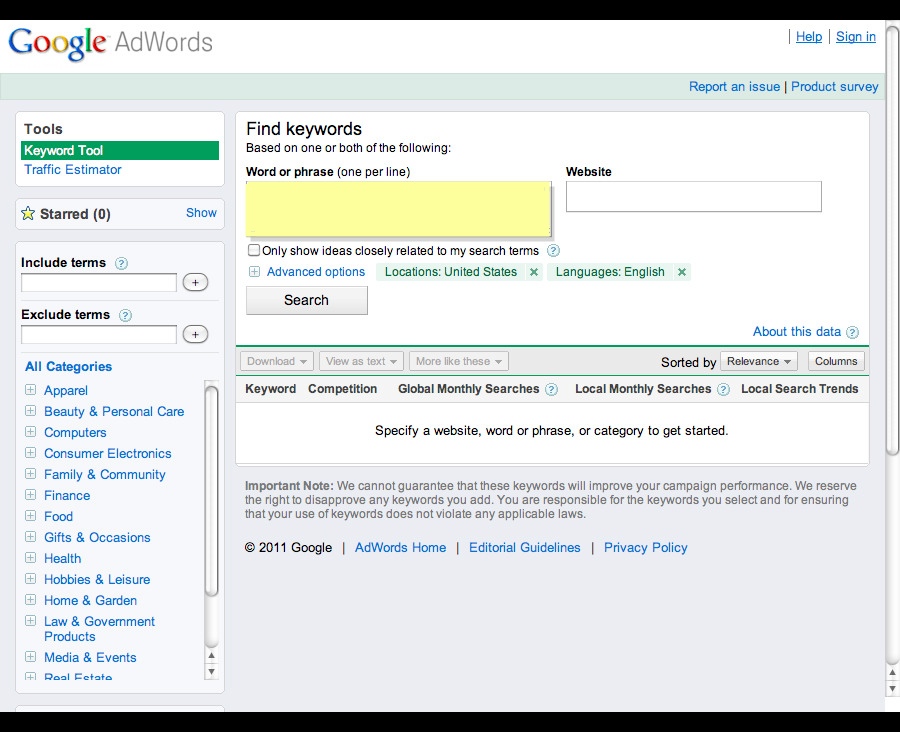Click the Keyword column header
Screen dimensions: 900x732
pos(270,389)
